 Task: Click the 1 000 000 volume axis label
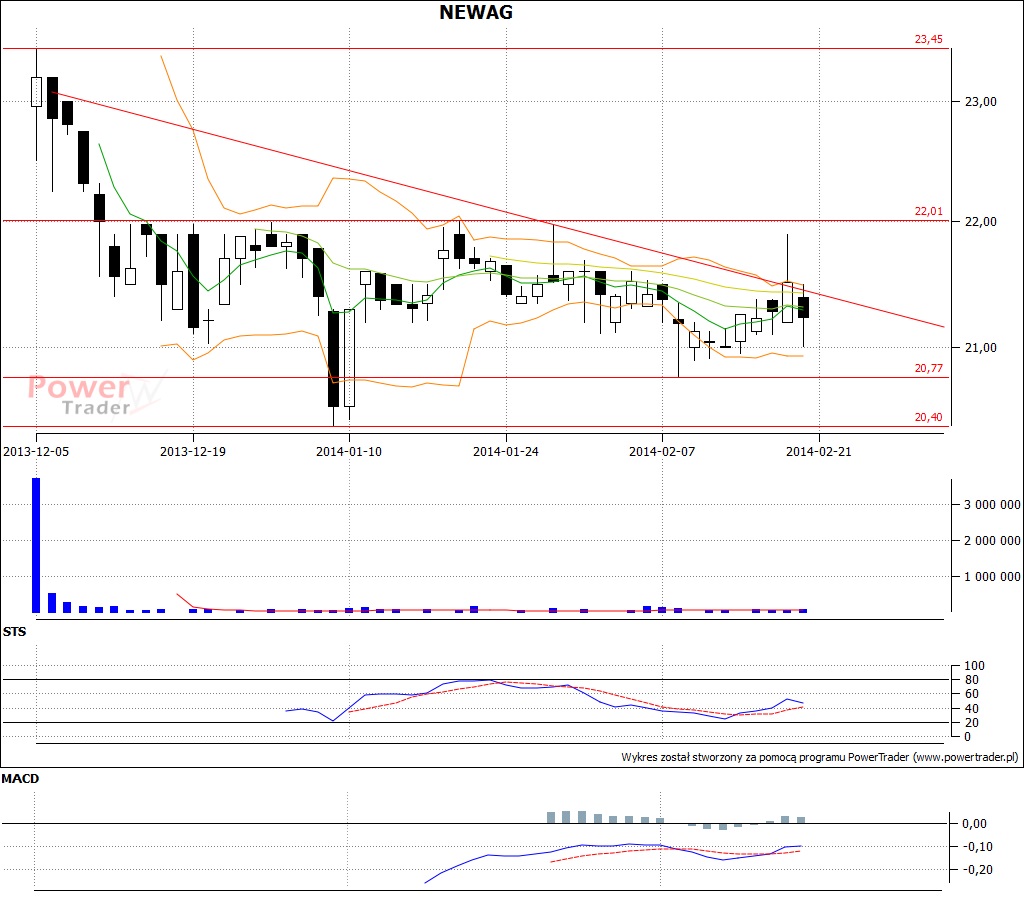click(x=992, y=576)
